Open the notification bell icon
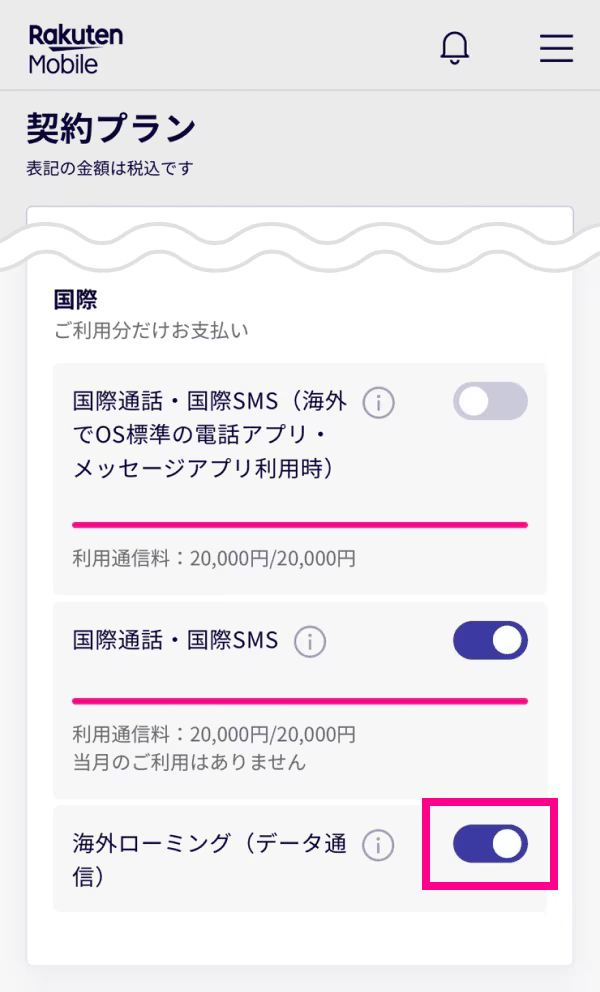Image resolution: width=600 pixels, height=992 pixels. point(455,47)
